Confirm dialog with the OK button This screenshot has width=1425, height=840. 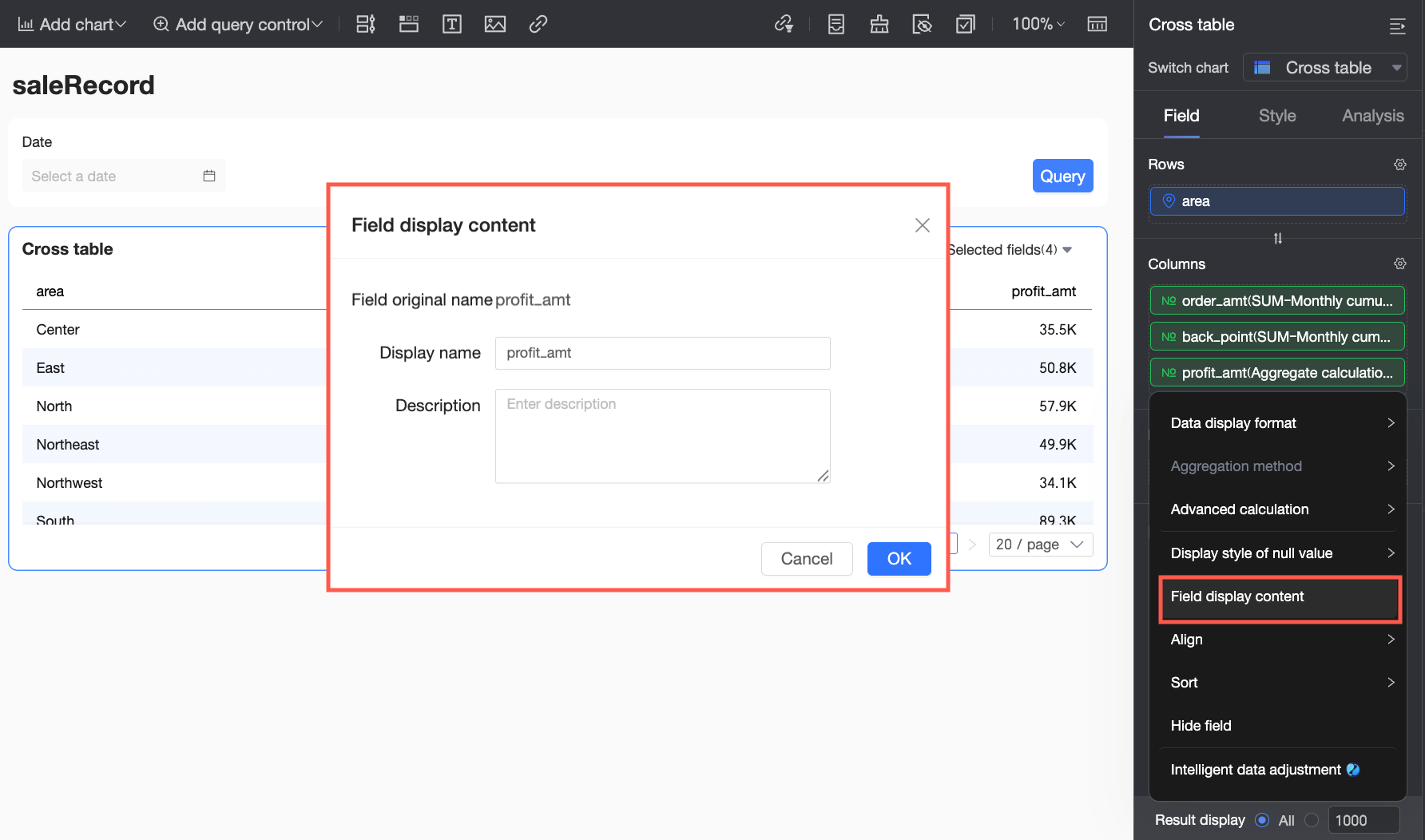click(899, 559)
